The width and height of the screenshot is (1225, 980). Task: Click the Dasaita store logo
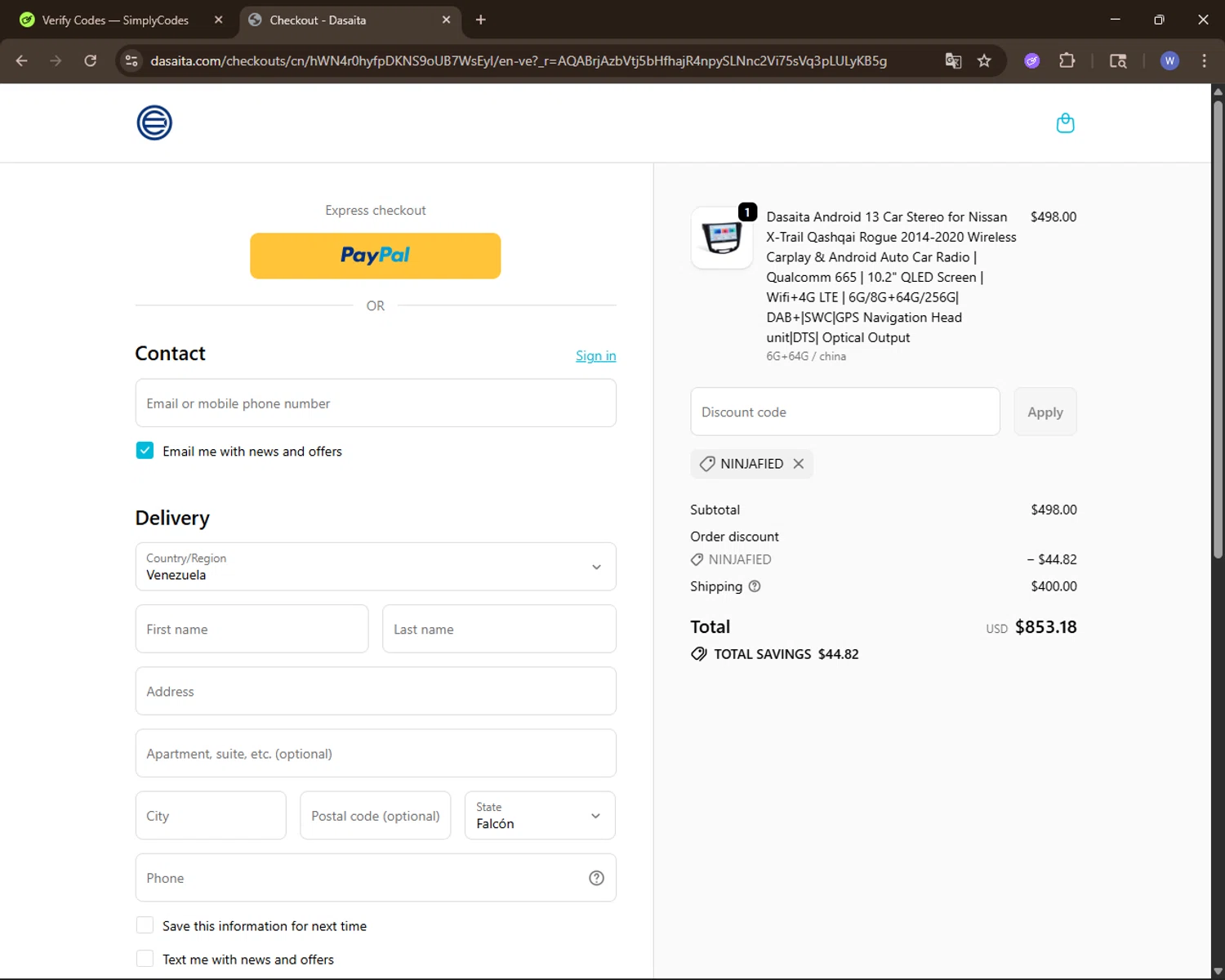coord(154,123)
